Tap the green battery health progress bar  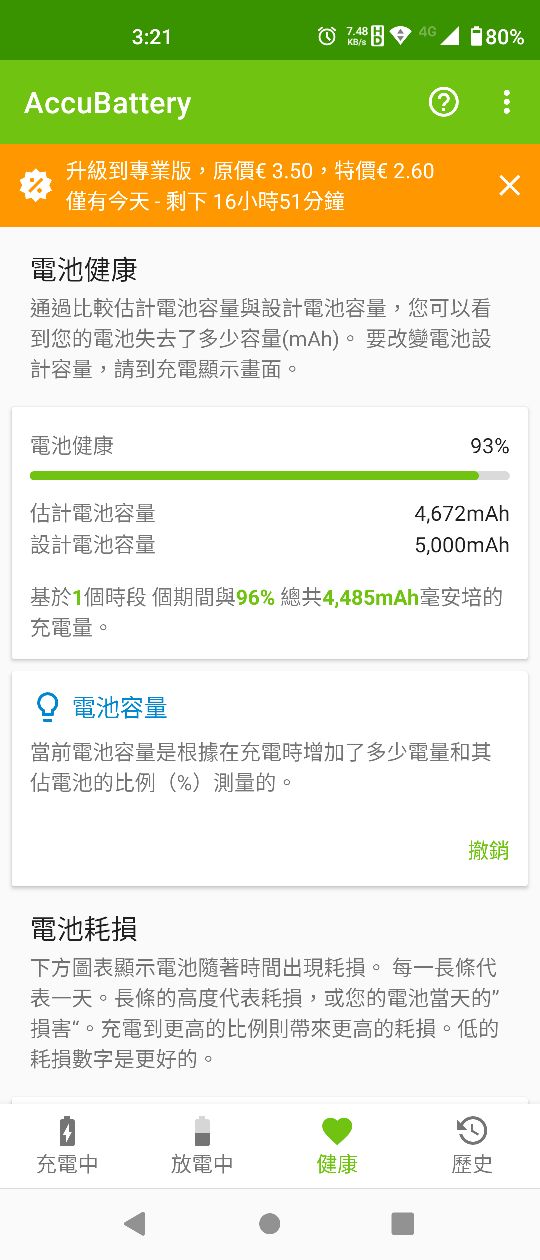click(x=270, y=476)
